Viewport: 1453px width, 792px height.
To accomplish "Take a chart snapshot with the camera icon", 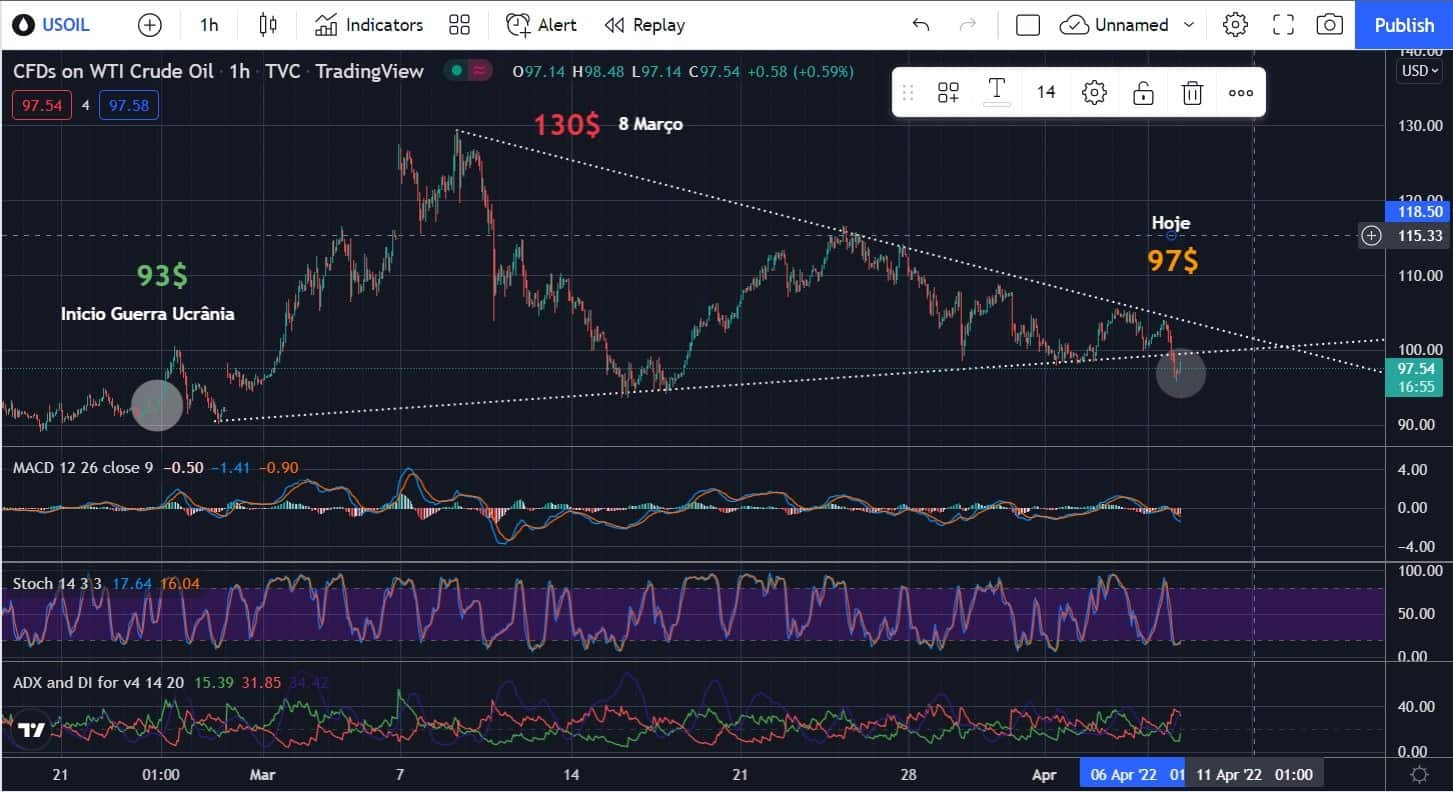I will [x=1329, y=25].
